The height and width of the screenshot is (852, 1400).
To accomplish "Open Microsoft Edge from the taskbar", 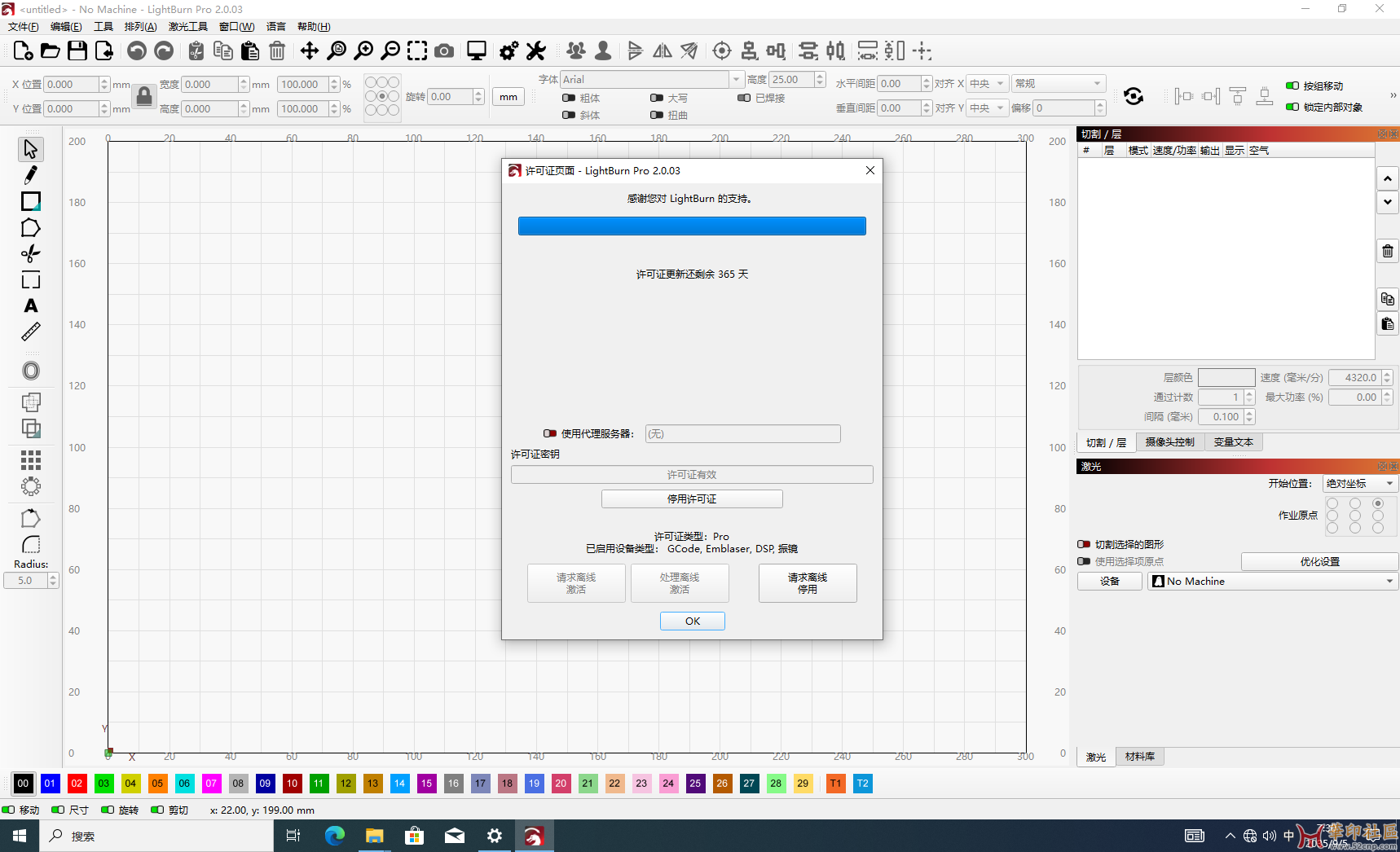I will click(334, 836).
